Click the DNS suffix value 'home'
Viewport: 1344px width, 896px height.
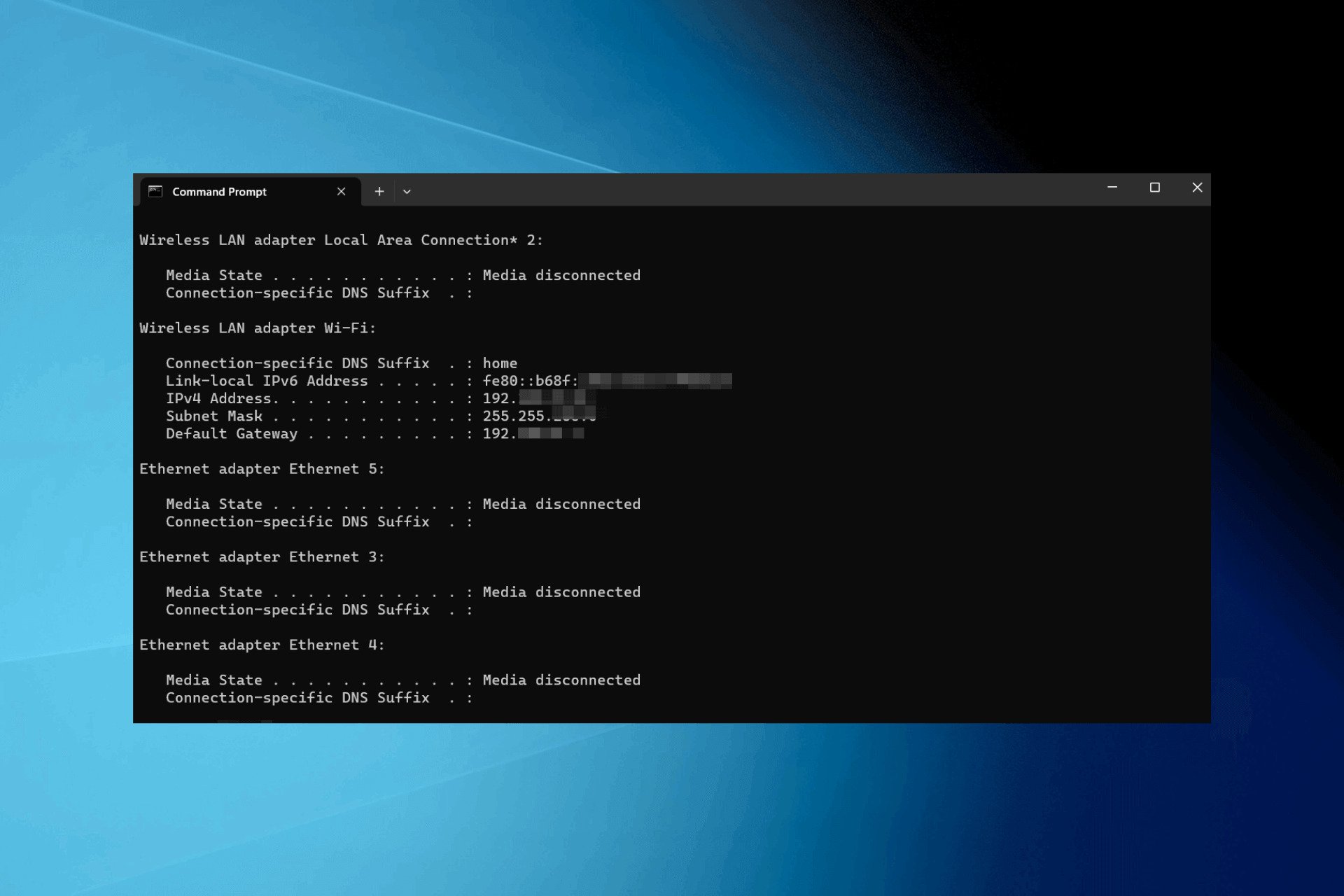point(500,363)
